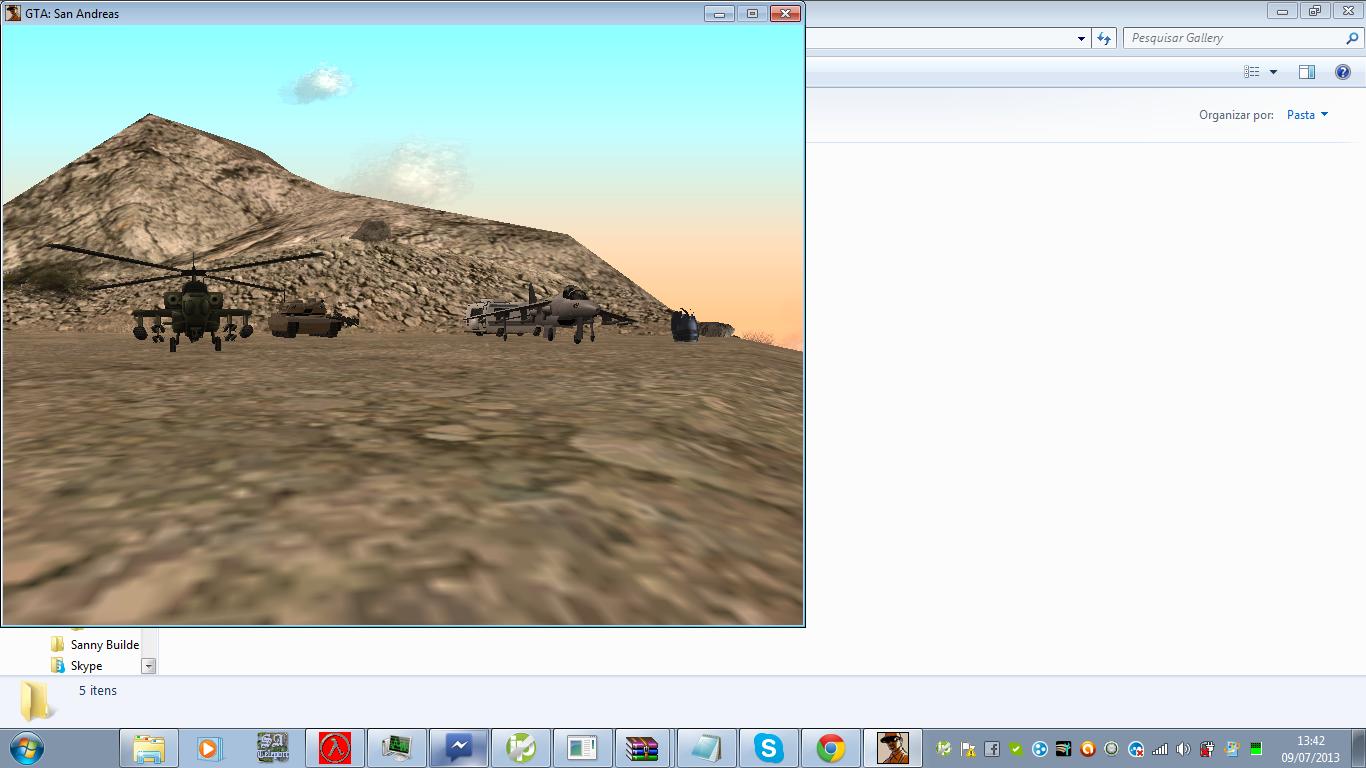The height and width of the screenshot is (768, 1366).
Task: Select the Sanny Builder folder in tree
Action: [96, 645]
